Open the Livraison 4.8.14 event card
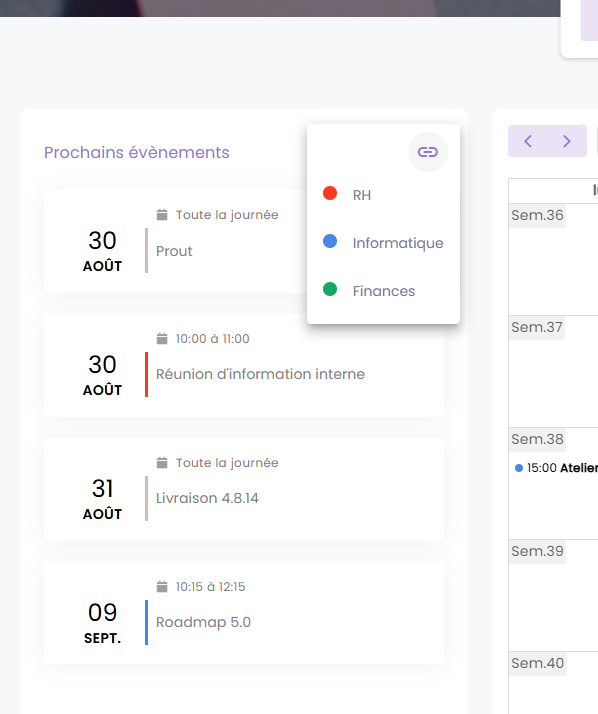This screenshot has height=714, width=598. [x=244, y=489]
